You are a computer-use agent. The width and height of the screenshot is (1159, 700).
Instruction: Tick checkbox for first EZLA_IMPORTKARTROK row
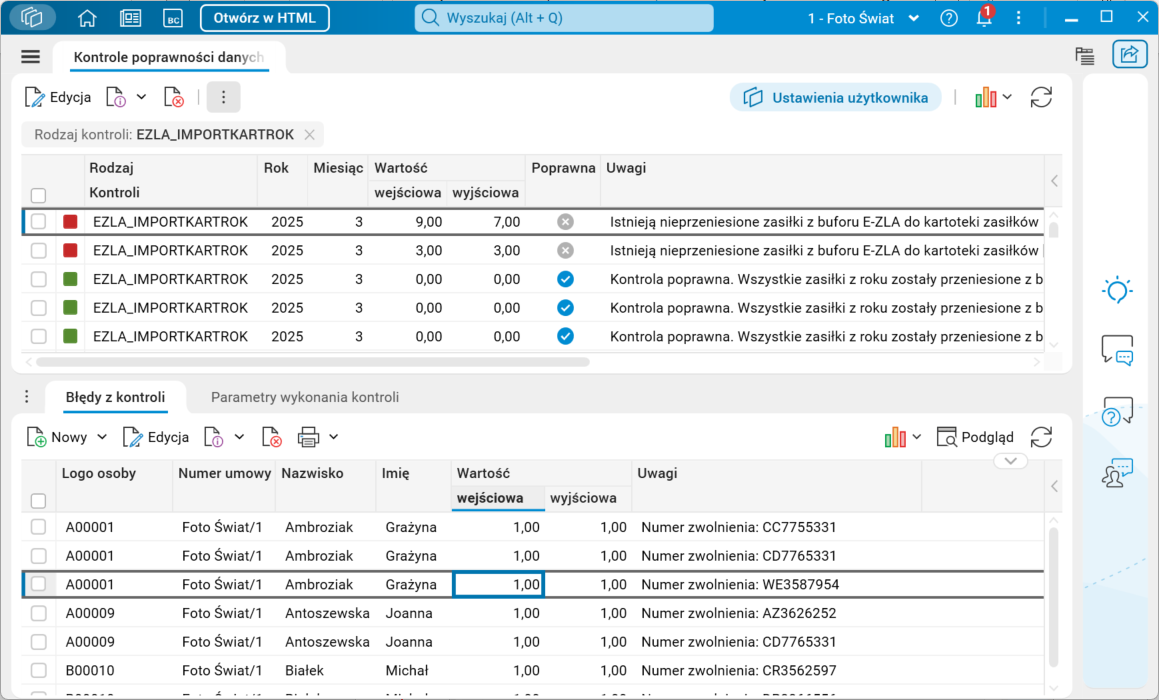pos(38,222)
